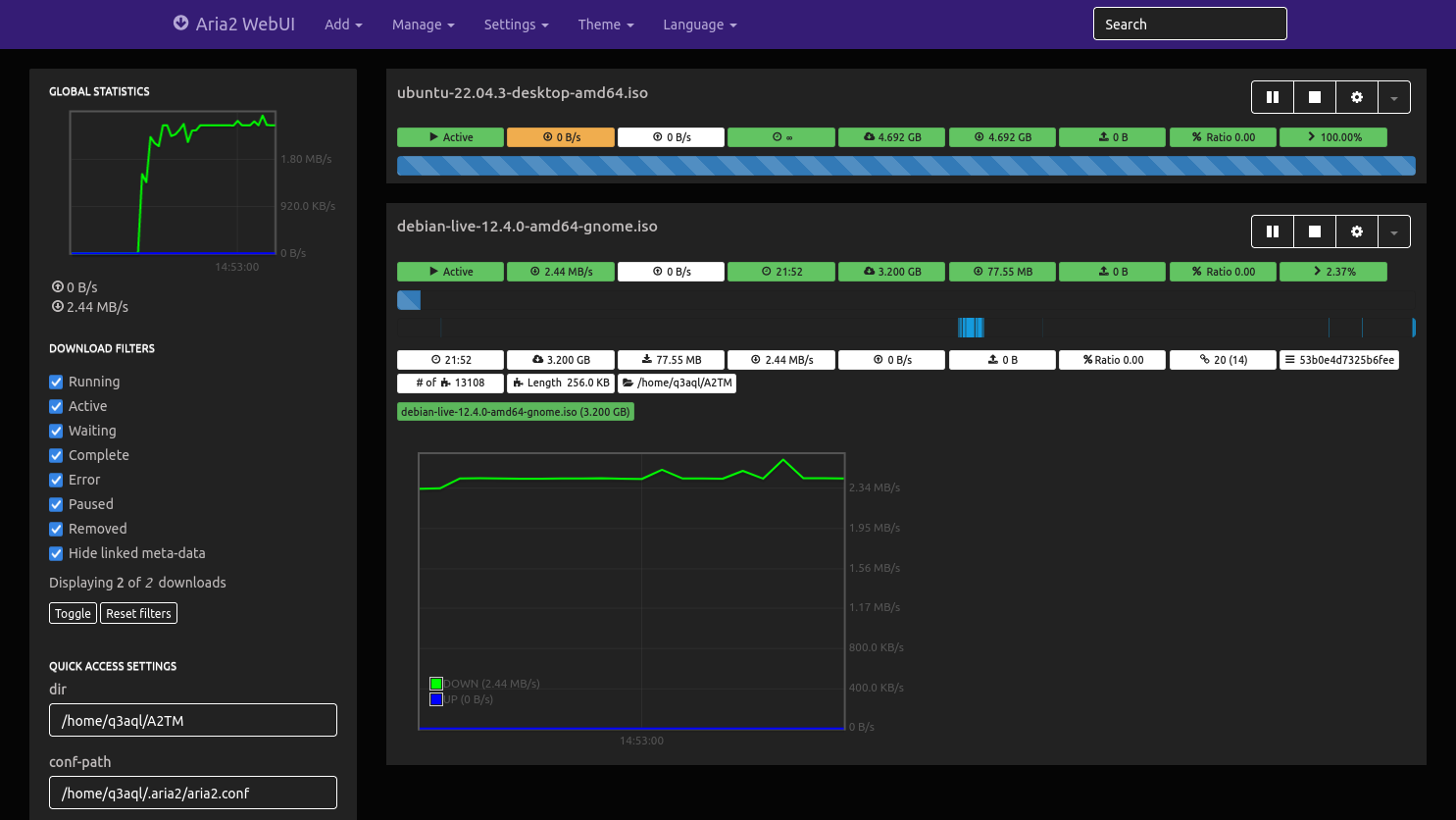Click the debian download progress bar
1456x820 pixels.
(906, 300)
